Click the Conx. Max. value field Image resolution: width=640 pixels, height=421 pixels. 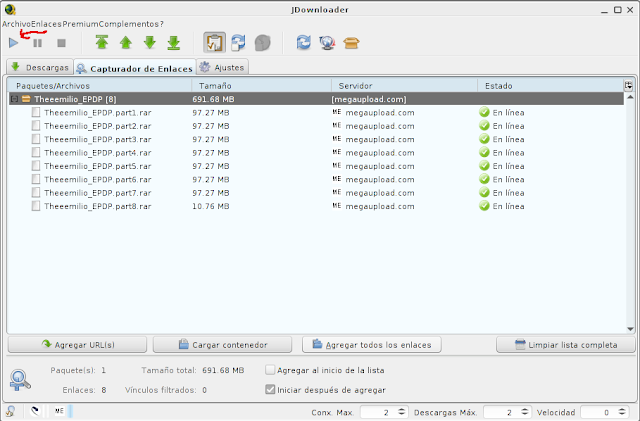coord(378,412)
